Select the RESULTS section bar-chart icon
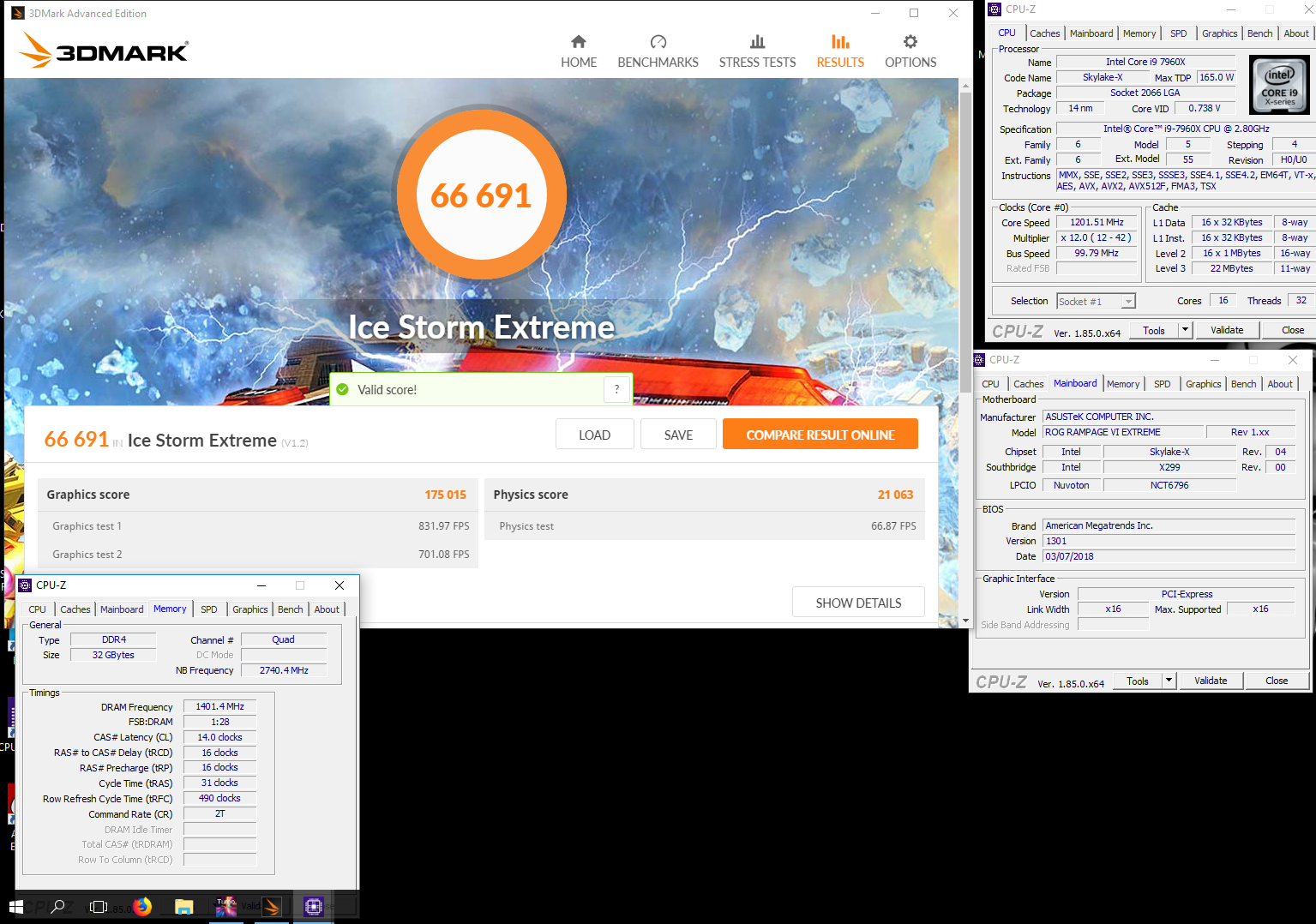Screen dimensions: 1316x924 click(840, 41)
